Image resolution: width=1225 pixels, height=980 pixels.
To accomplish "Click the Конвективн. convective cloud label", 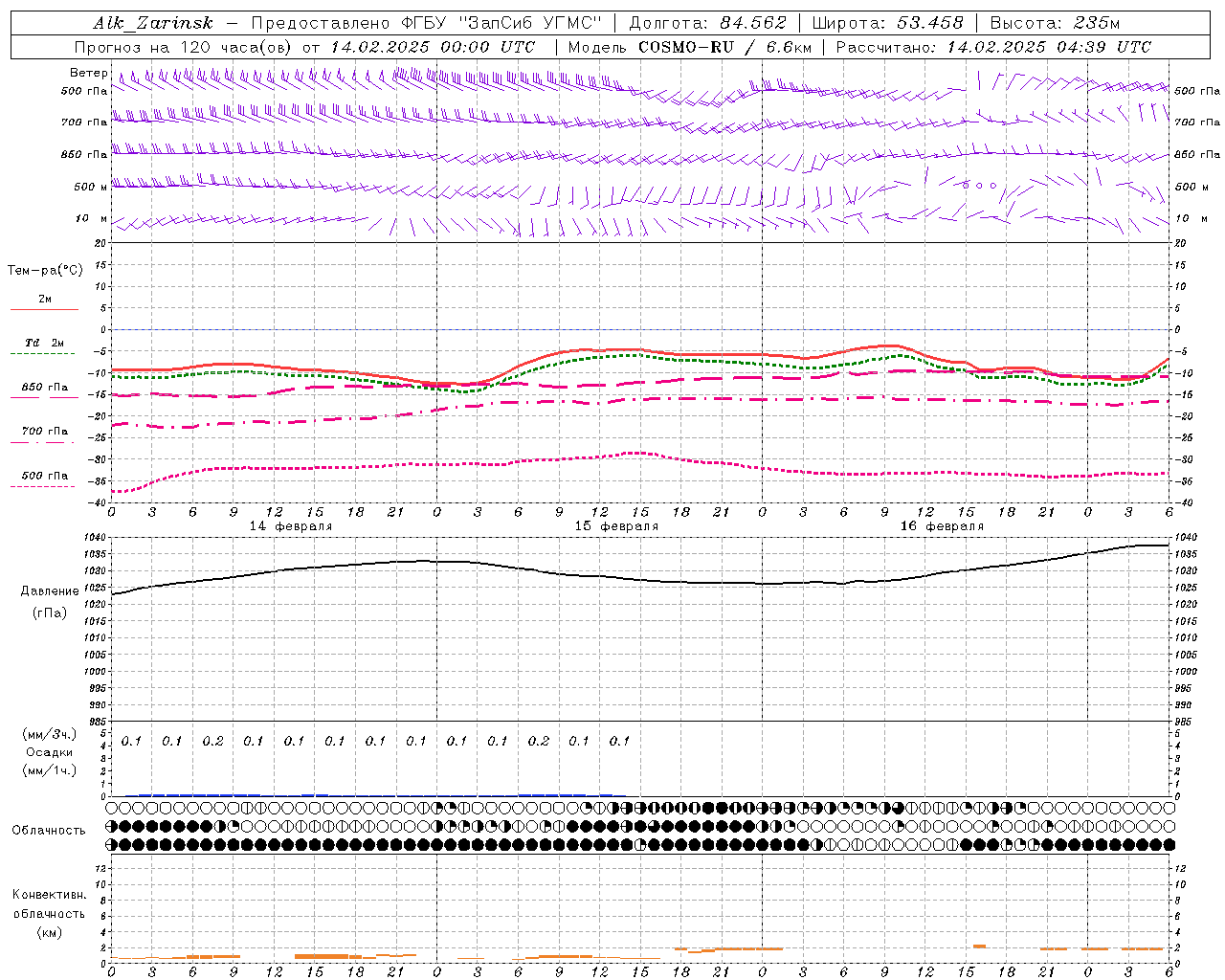I will click(50, 895).
